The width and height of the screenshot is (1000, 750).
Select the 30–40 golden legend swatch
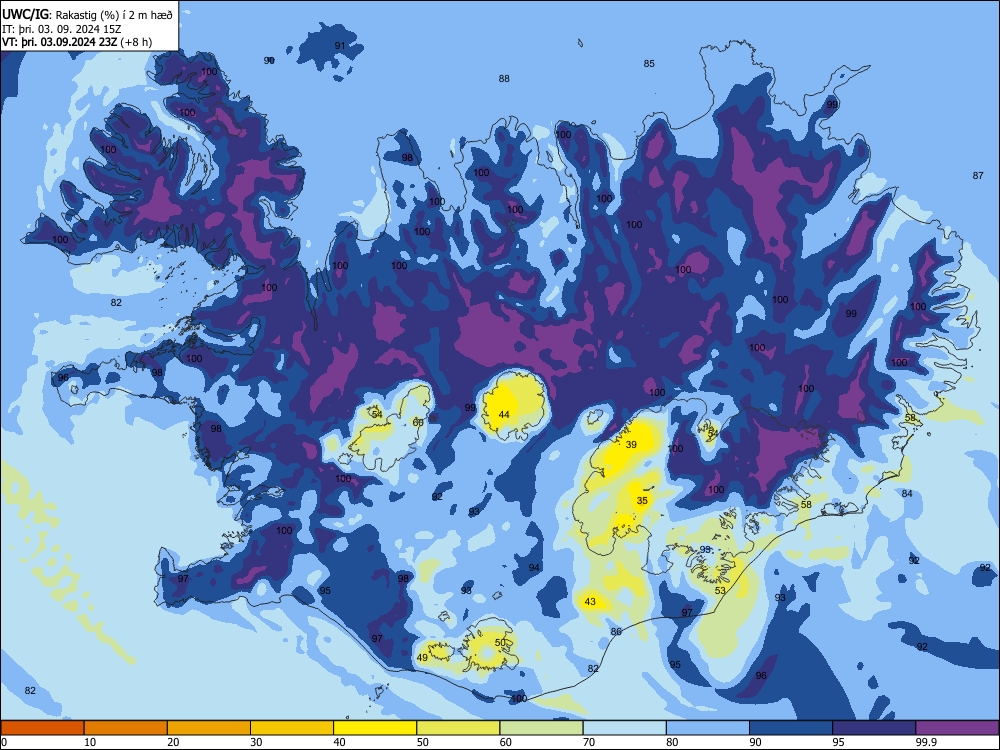point(292,728)
